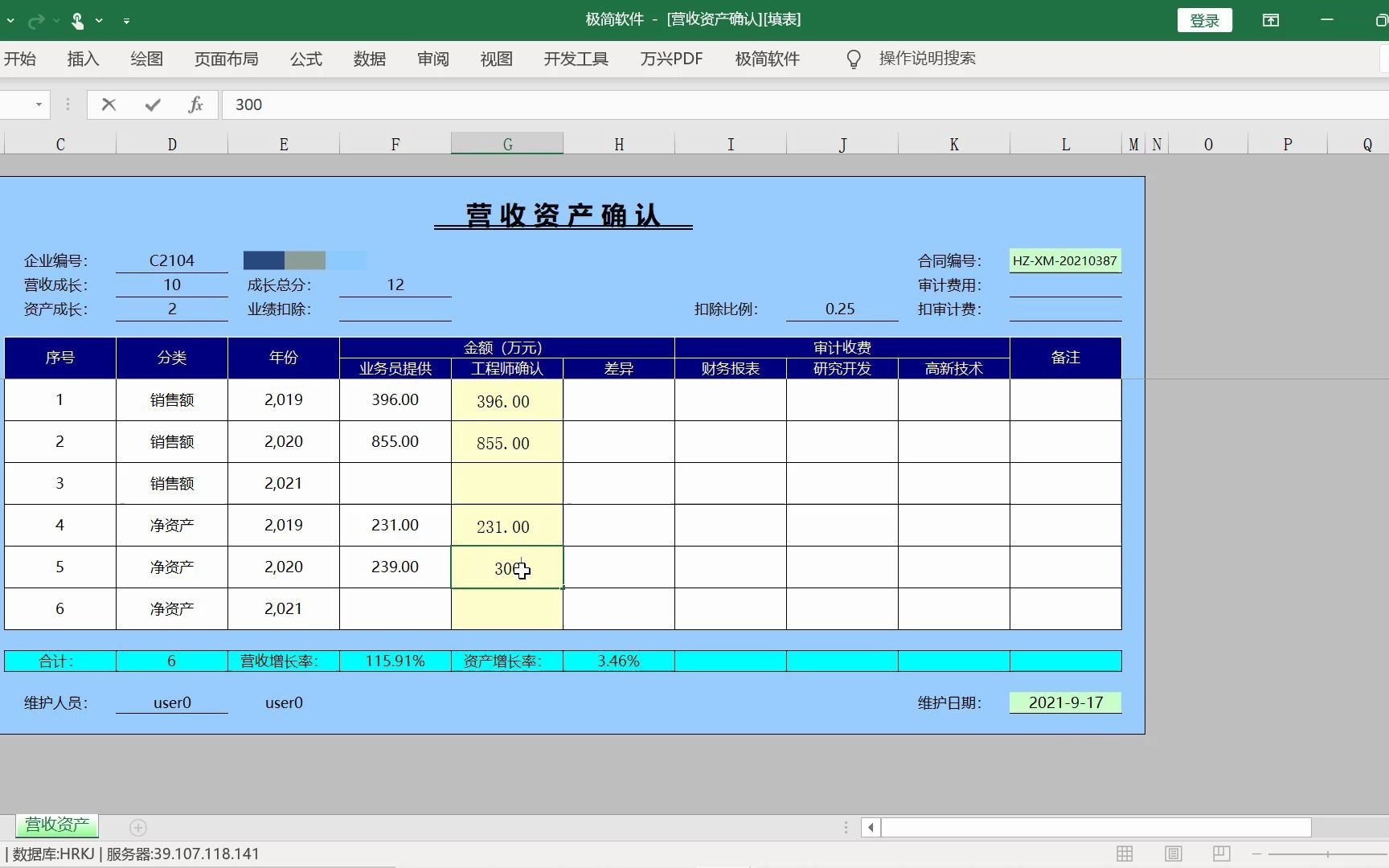
Task: Open the customize quick access toolbar dropdown
Action: click(126, 20)
